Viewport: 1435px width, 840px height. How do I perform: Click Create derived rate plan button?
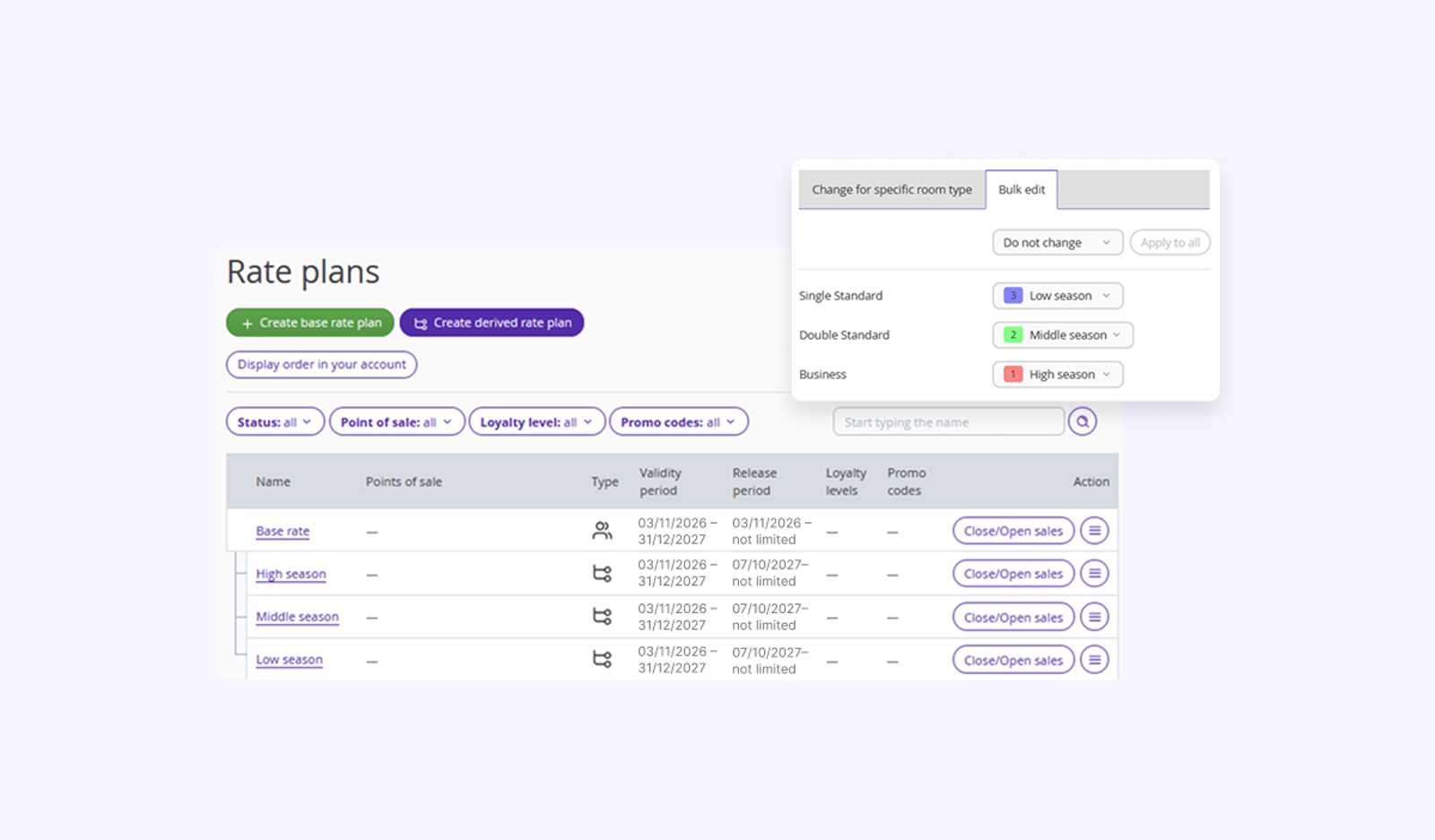coord(491,323)
